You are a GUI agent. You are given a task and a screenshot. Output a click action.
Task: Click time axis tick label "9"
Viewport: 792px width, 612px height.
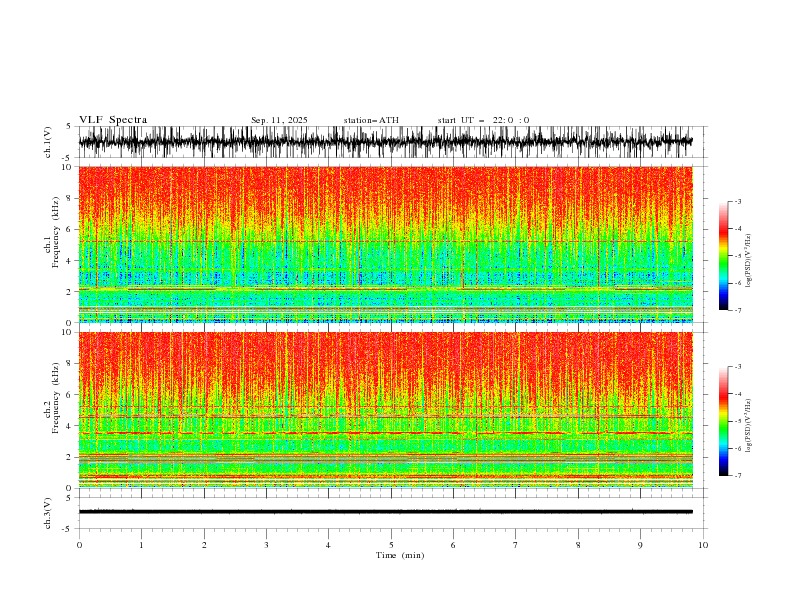[640, 545]
